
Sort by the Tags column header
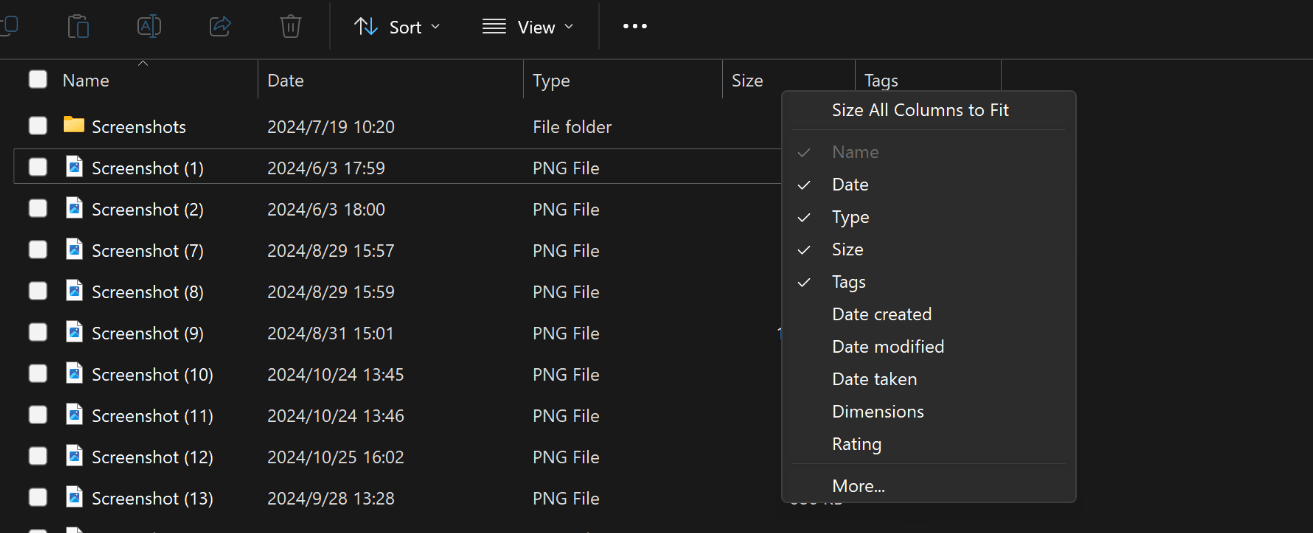881,80
